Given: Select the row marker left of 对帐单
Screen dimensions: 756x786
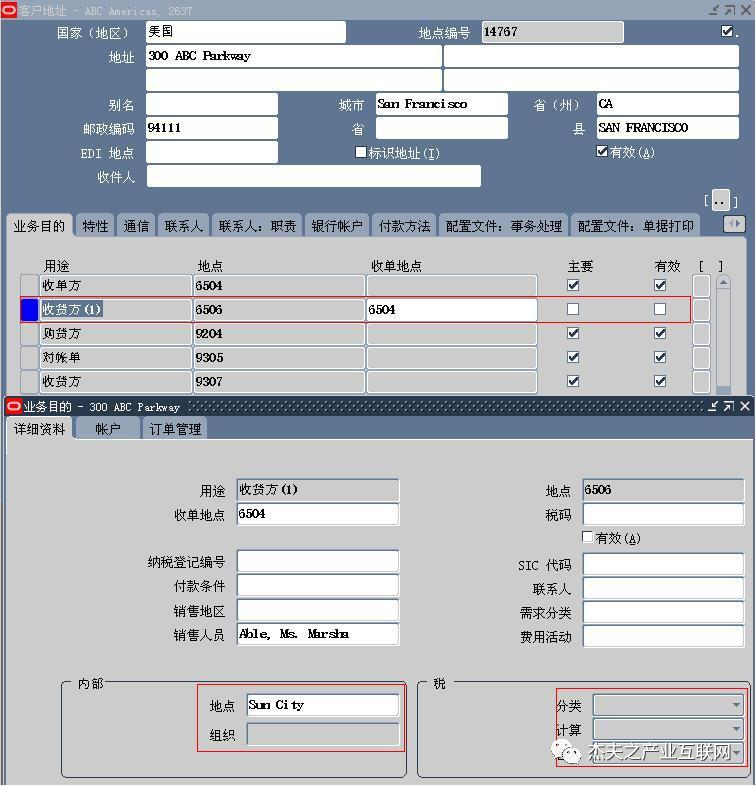Looking at the screenshot, I should coord(29,358).
